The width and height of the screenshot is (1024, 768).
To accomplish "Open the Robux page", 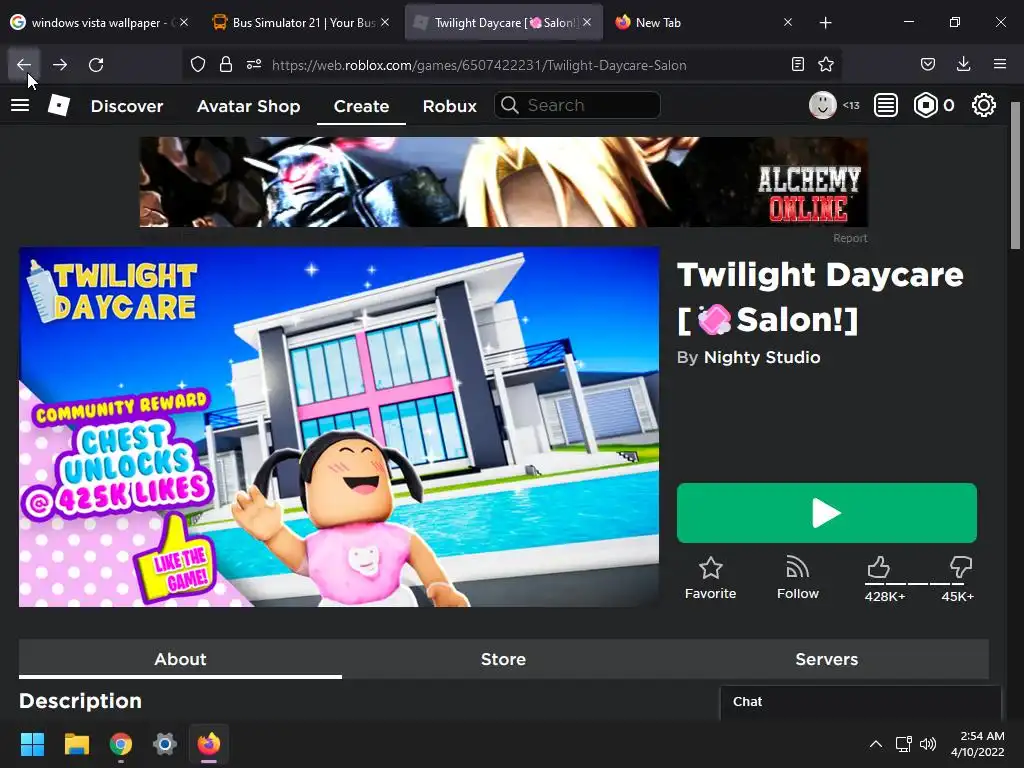I will tap(449, 106).
